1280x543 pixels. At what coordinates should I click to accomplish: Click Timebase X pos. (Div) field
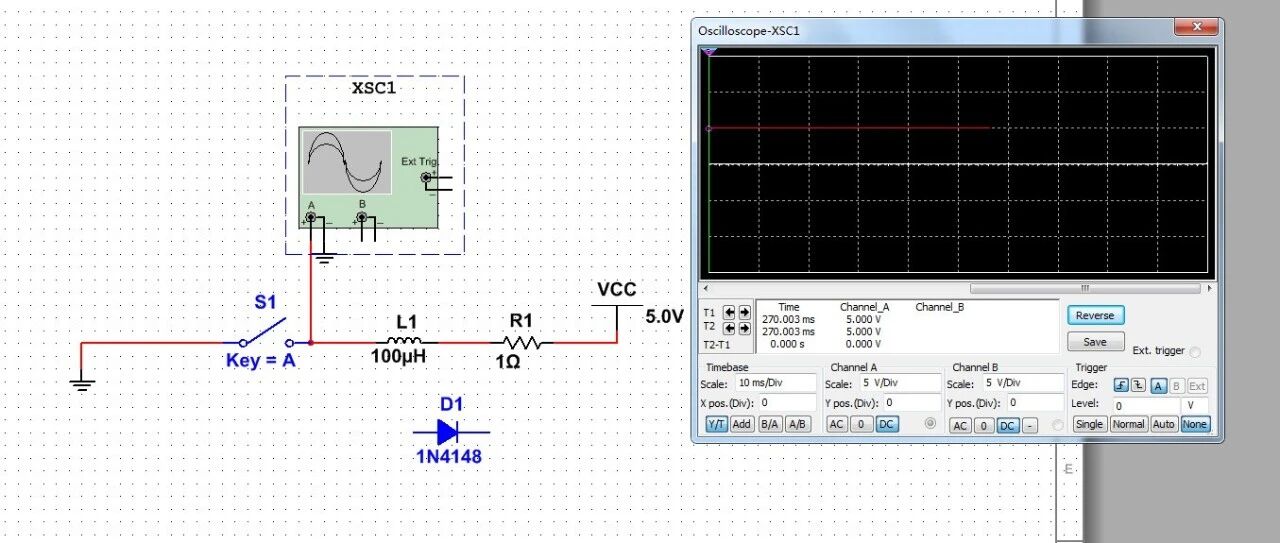click(x=788, y=403)
